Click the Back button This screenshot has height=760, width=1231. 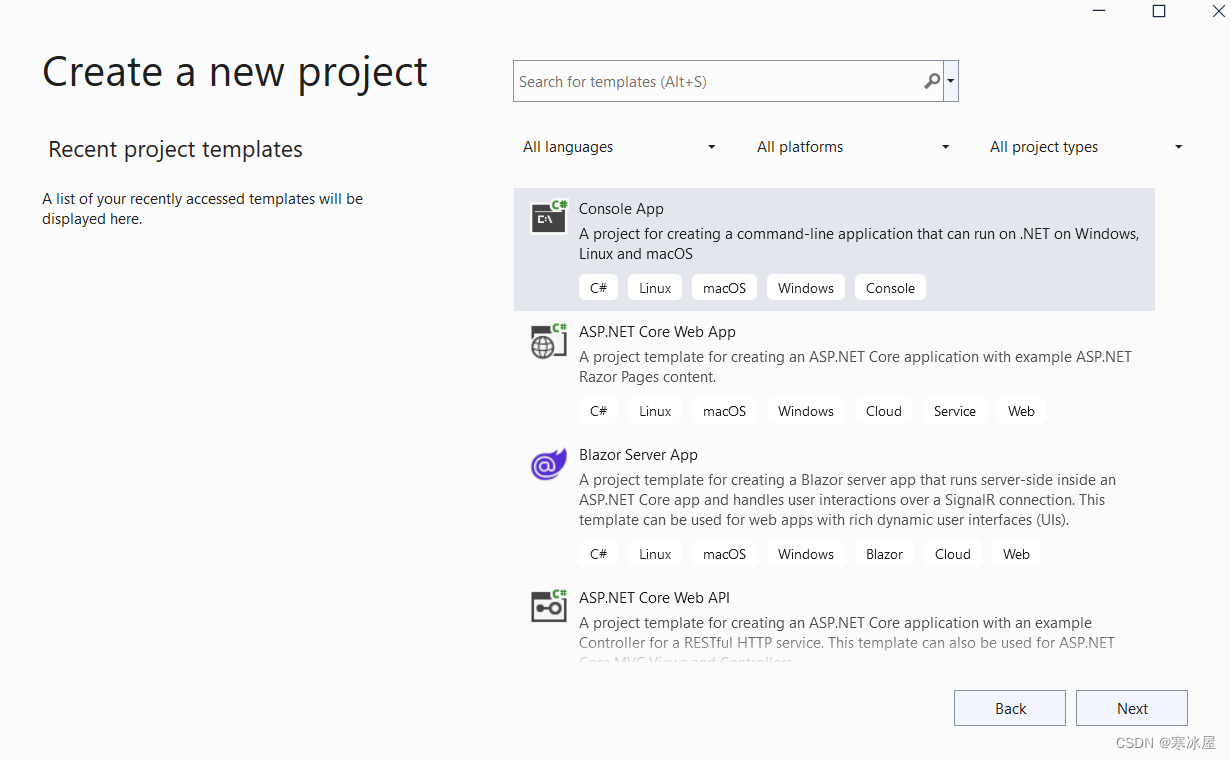click(x=1009, y=707)
